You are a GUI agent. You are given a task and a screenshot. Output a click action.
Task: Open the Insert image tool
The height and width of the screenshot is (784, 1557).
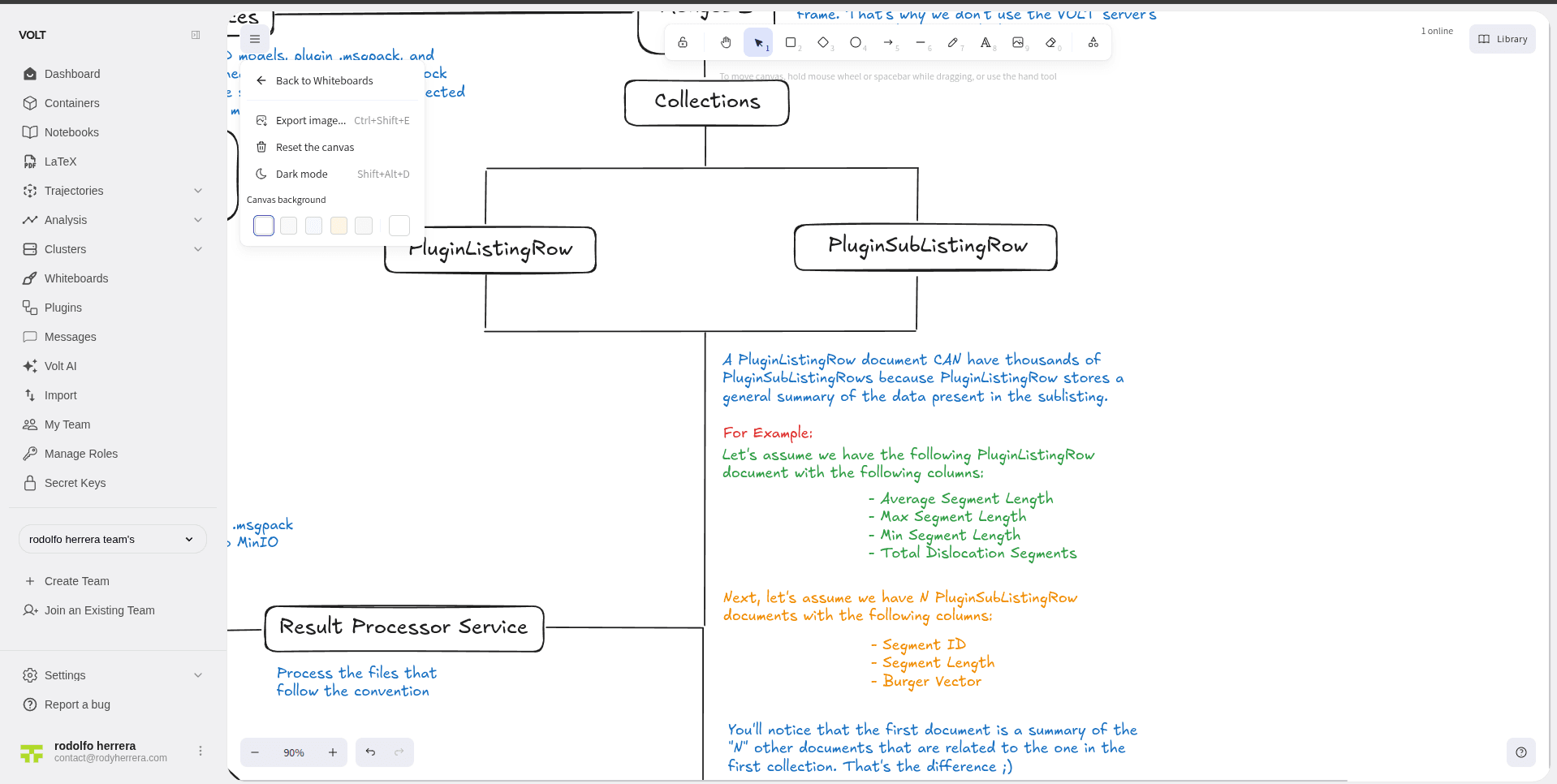pos(1020,42)
